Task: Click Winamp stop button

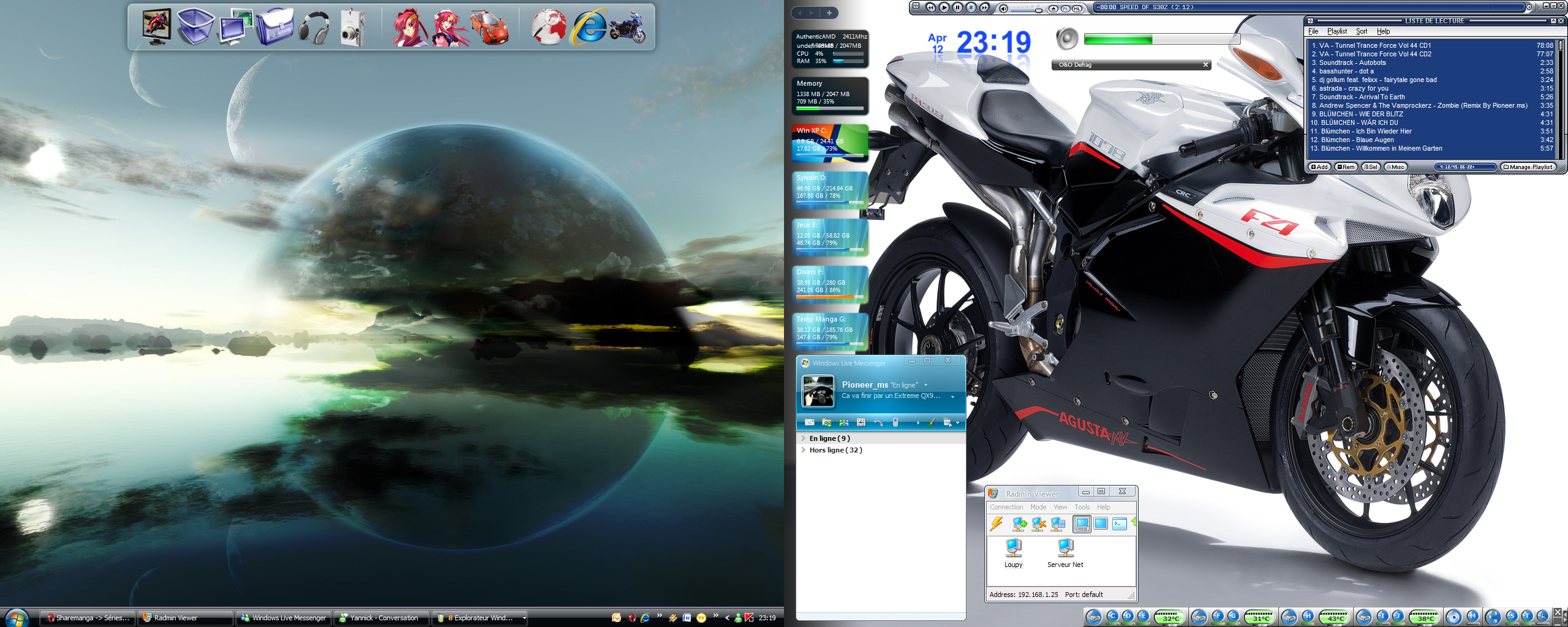Action: coord(971,7)
